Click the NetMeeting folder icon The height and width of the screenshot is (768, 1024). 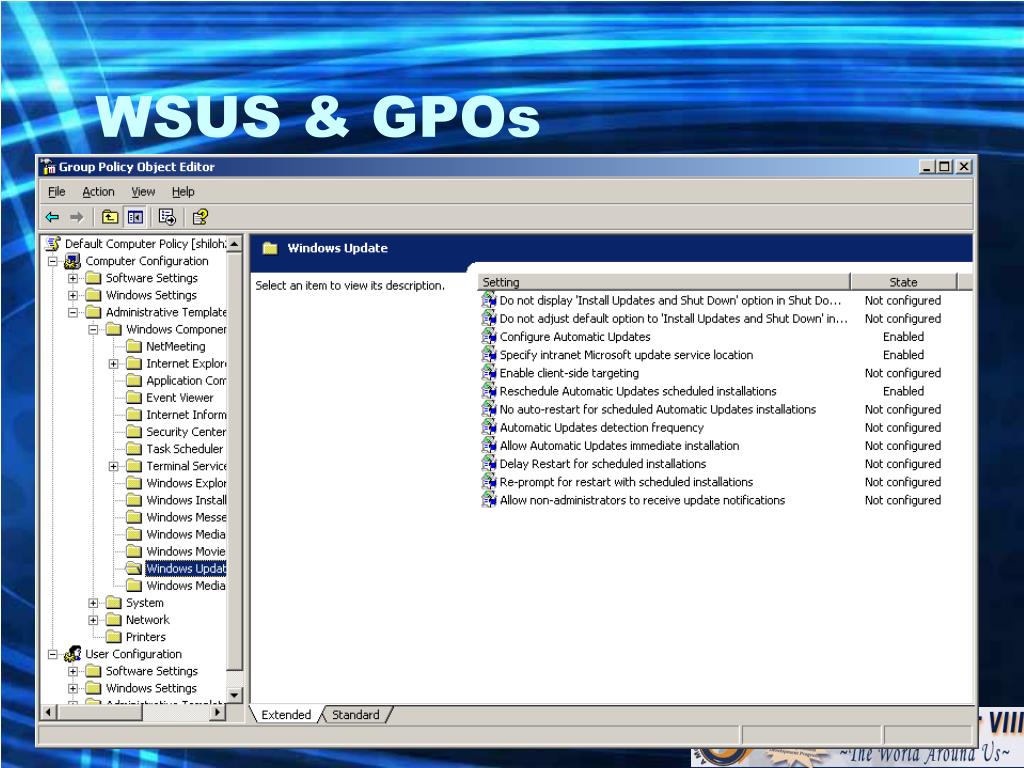[x=134, y=346]
